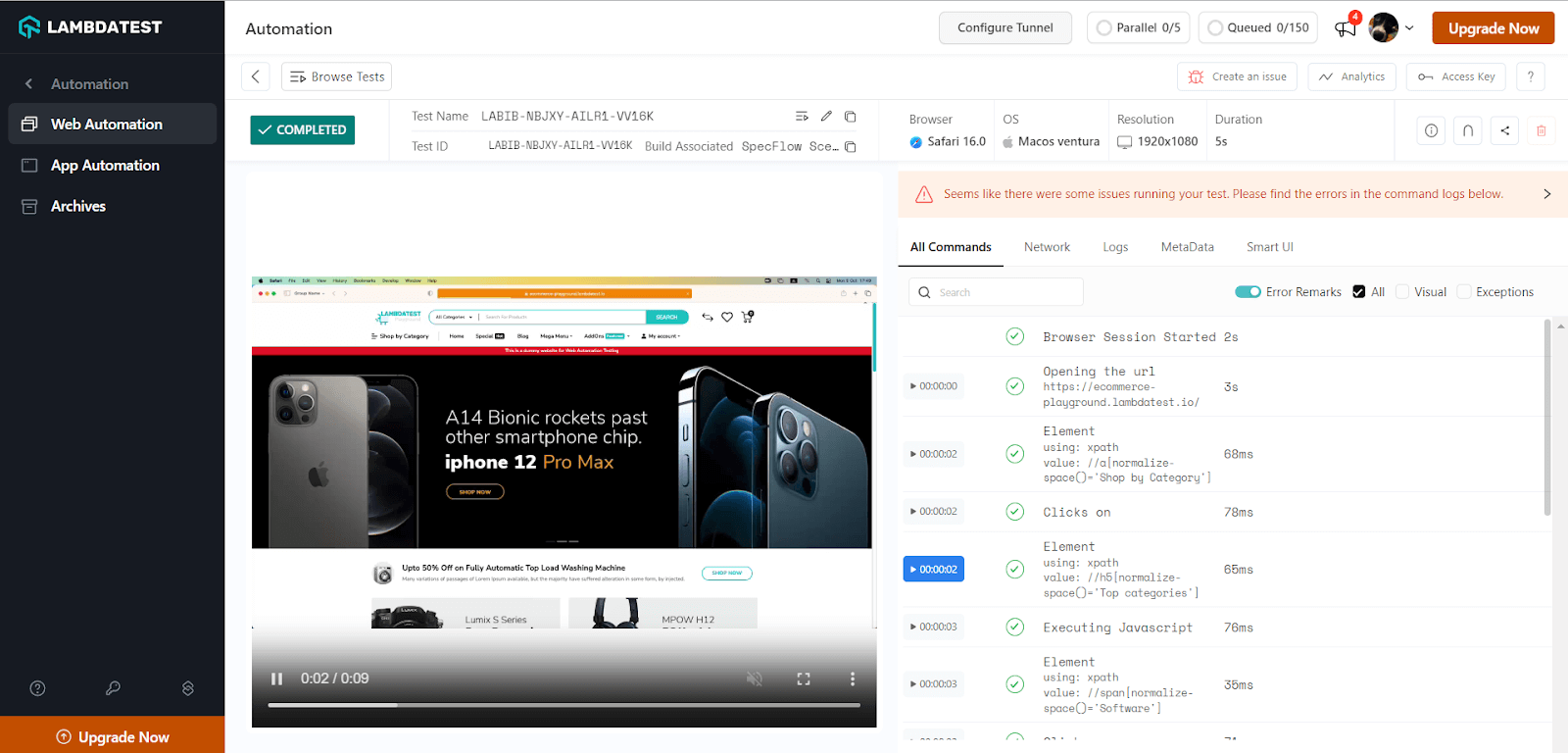Check the Visual checkbox
The width and height of the screenshot is (1568, 753).
[1402, 292]
